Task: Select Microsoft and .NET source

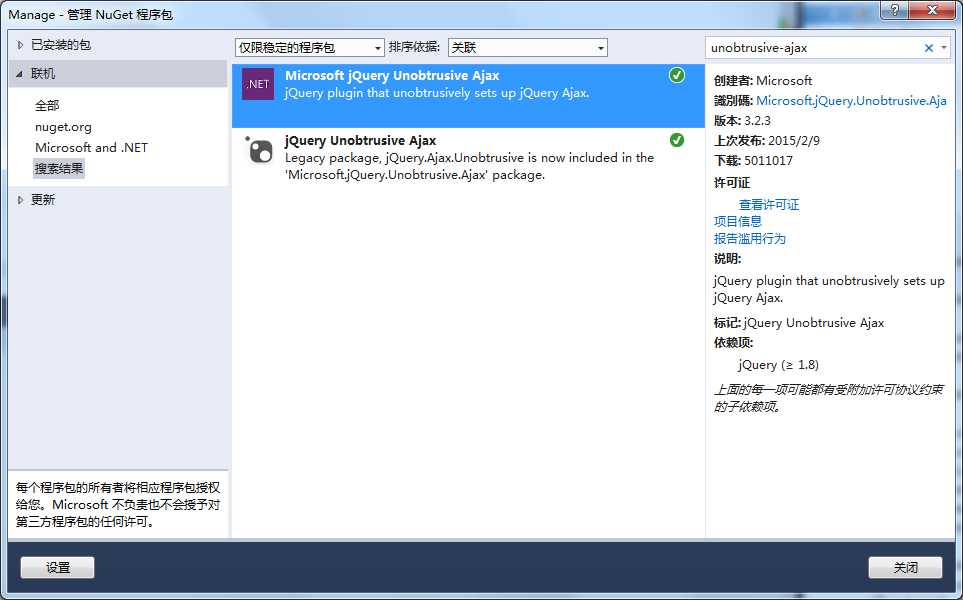Action: [x=92, y=147]
